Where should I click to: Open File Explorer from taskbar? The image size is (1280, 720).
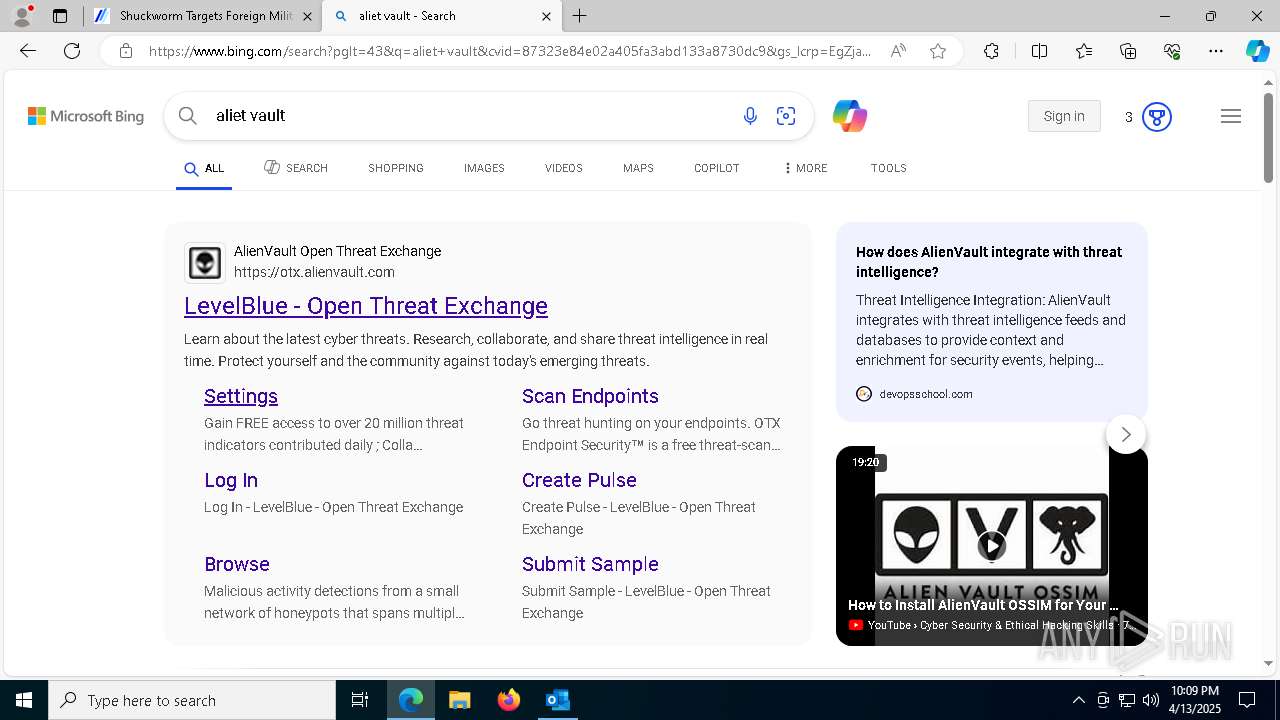pyautogui.click(x=459, y=700)
